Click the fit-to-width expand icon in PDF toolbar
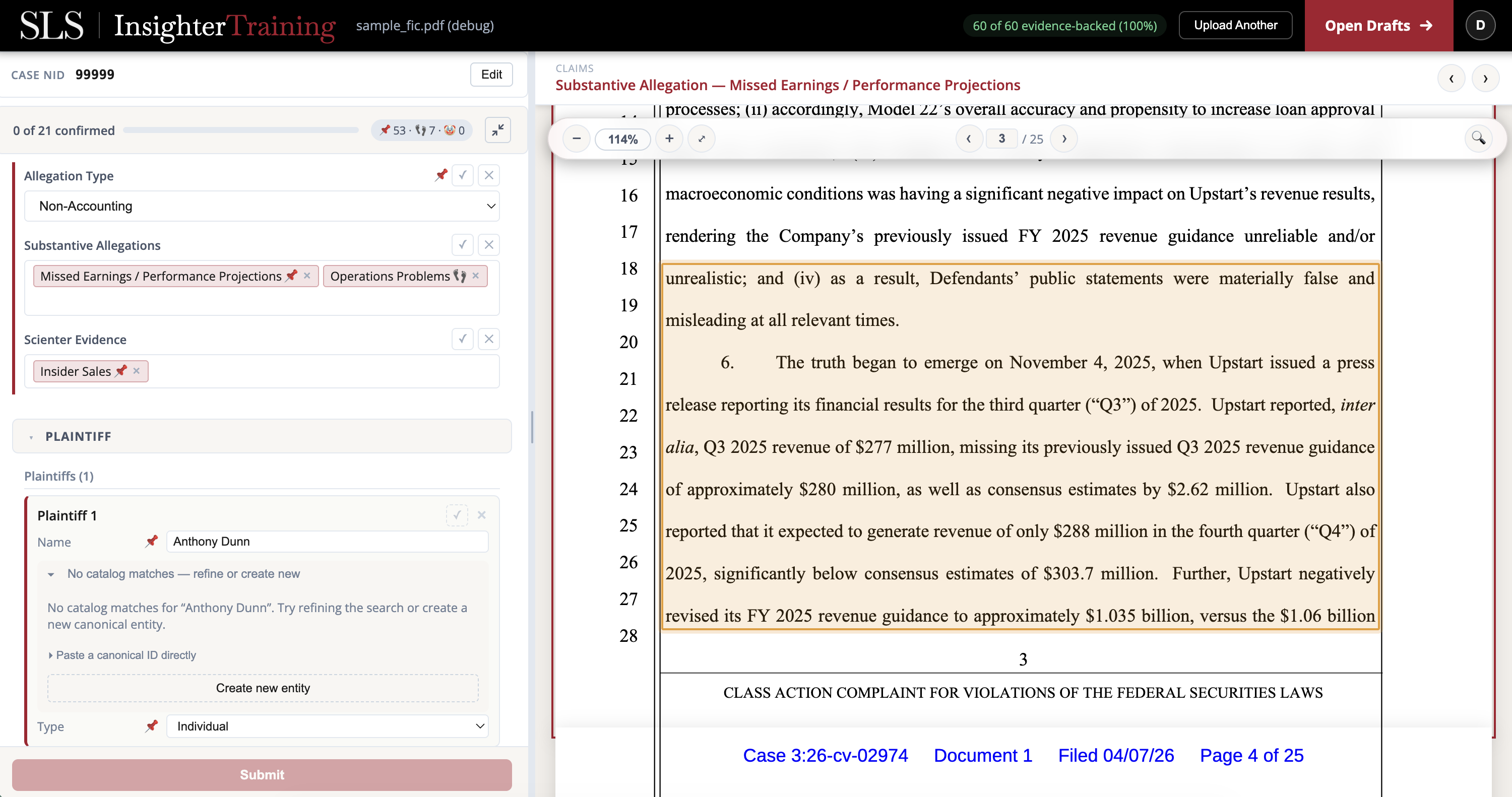The height and width of the screenshot is (797, 1512). pos(702,139)
